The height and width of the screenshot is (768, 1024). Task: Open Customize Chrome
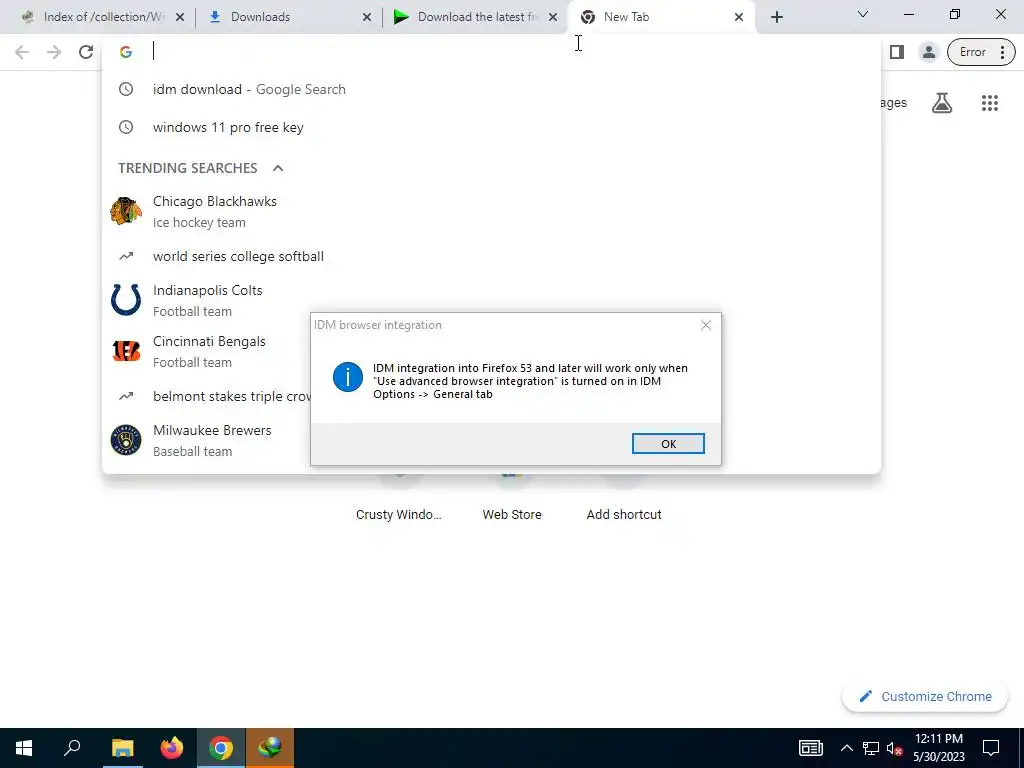point(925,697)
